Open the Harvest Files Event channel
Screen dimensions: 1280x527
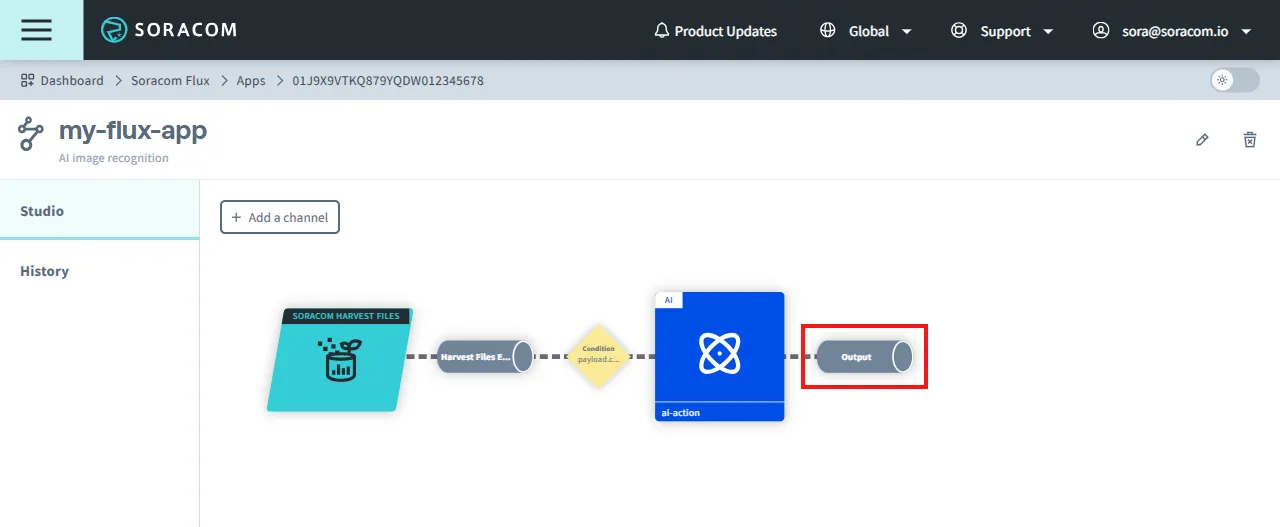coord(486,356)
